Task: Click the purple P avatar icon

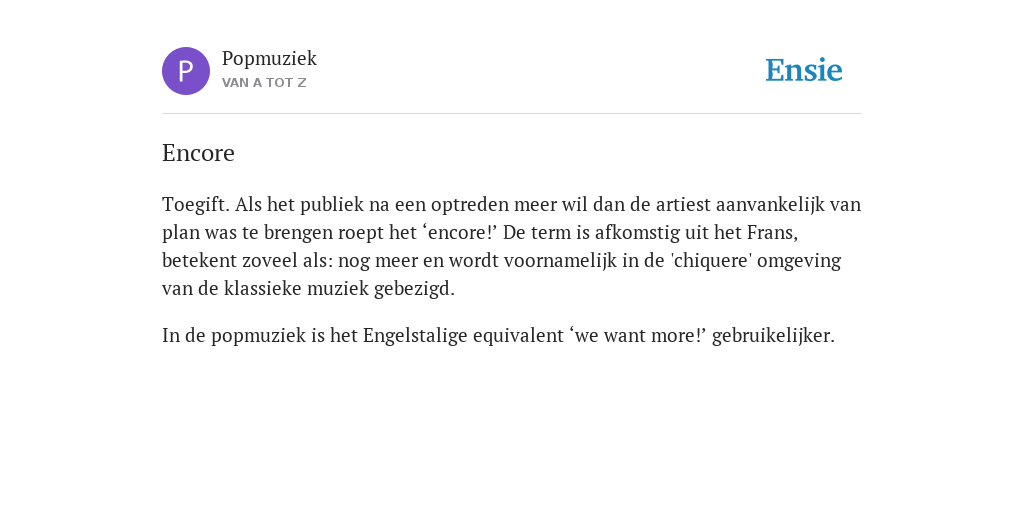Action: pyautogui.click(x=186, y=71)
